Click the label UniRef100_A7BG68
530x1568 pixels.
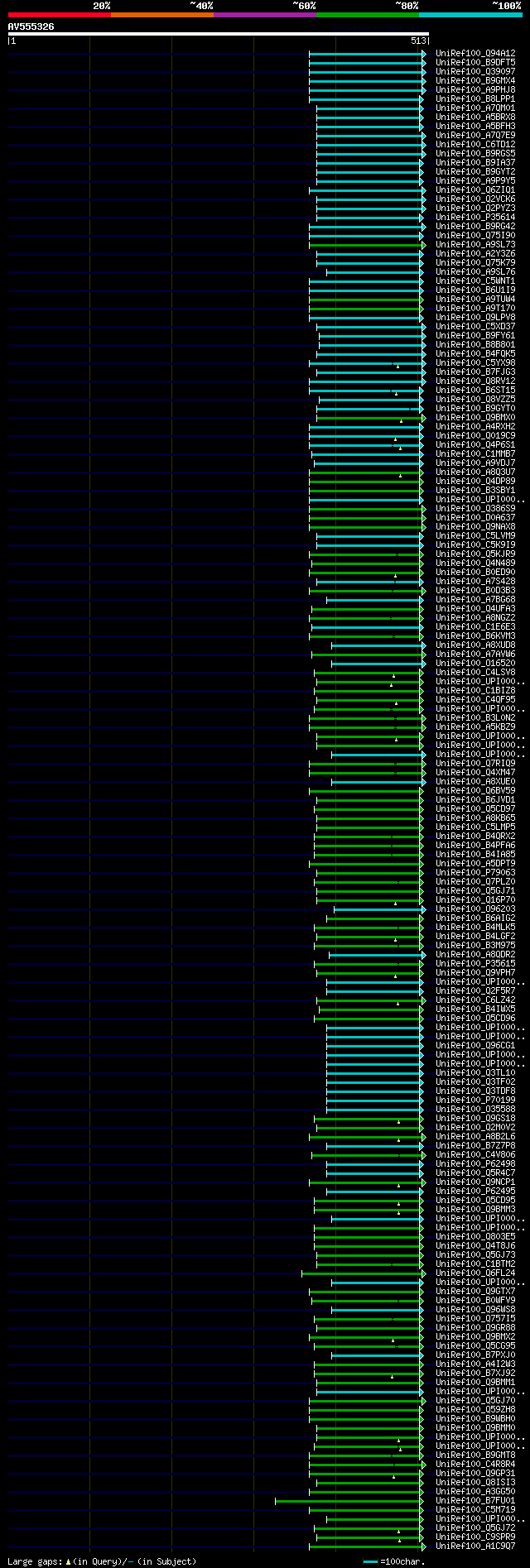[x=475, y=600]
